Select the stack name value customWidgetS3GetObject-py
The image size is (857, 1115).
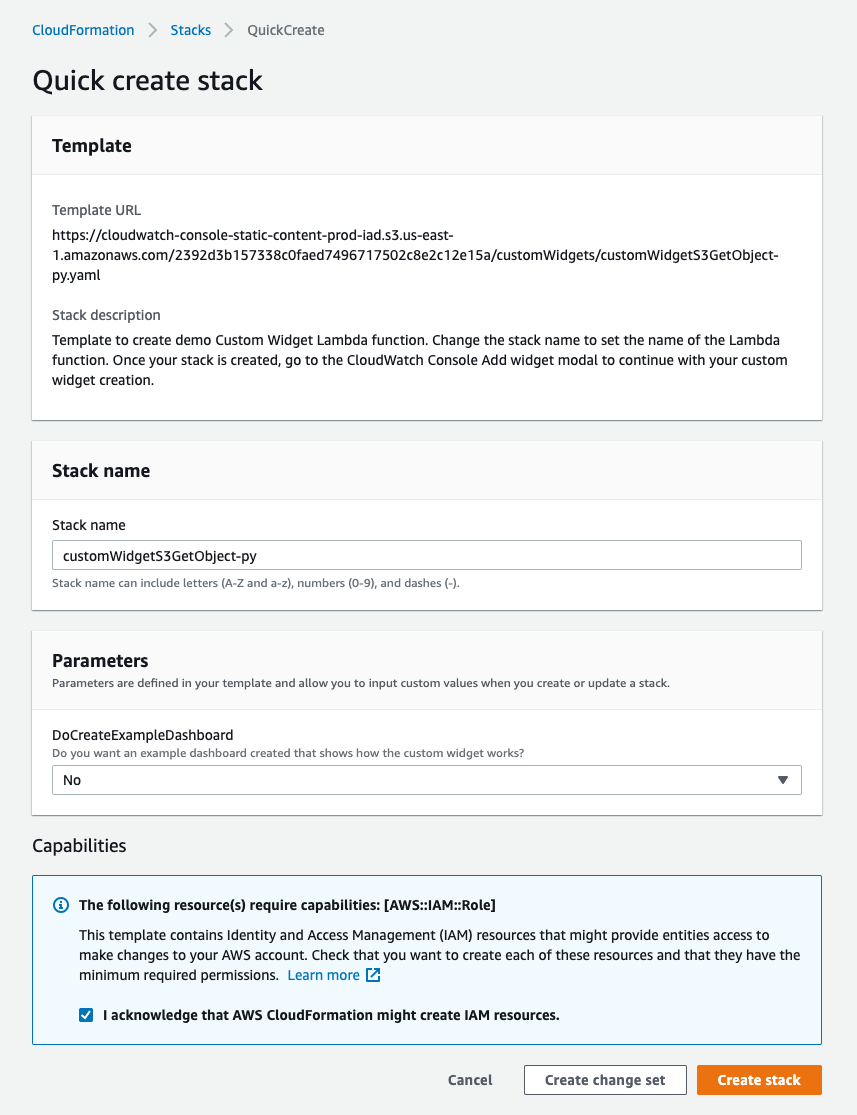pyautogui.click(x=160, y=554)
